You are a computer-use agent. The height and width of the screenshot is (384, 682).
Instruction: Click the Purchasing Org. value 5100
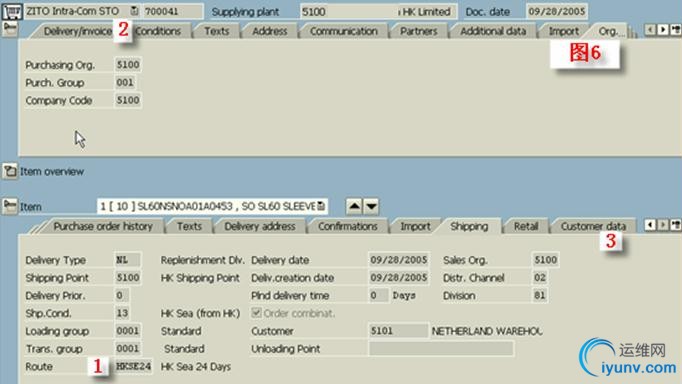(x=128, y=65)
